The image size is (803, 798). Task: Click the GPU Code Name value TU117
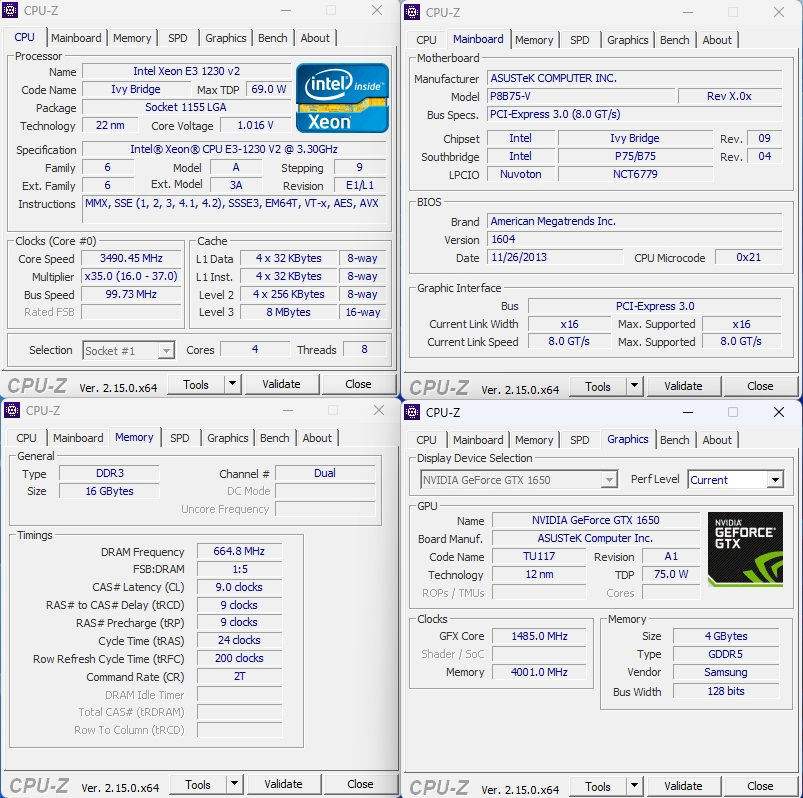click(x=539, y=556)
